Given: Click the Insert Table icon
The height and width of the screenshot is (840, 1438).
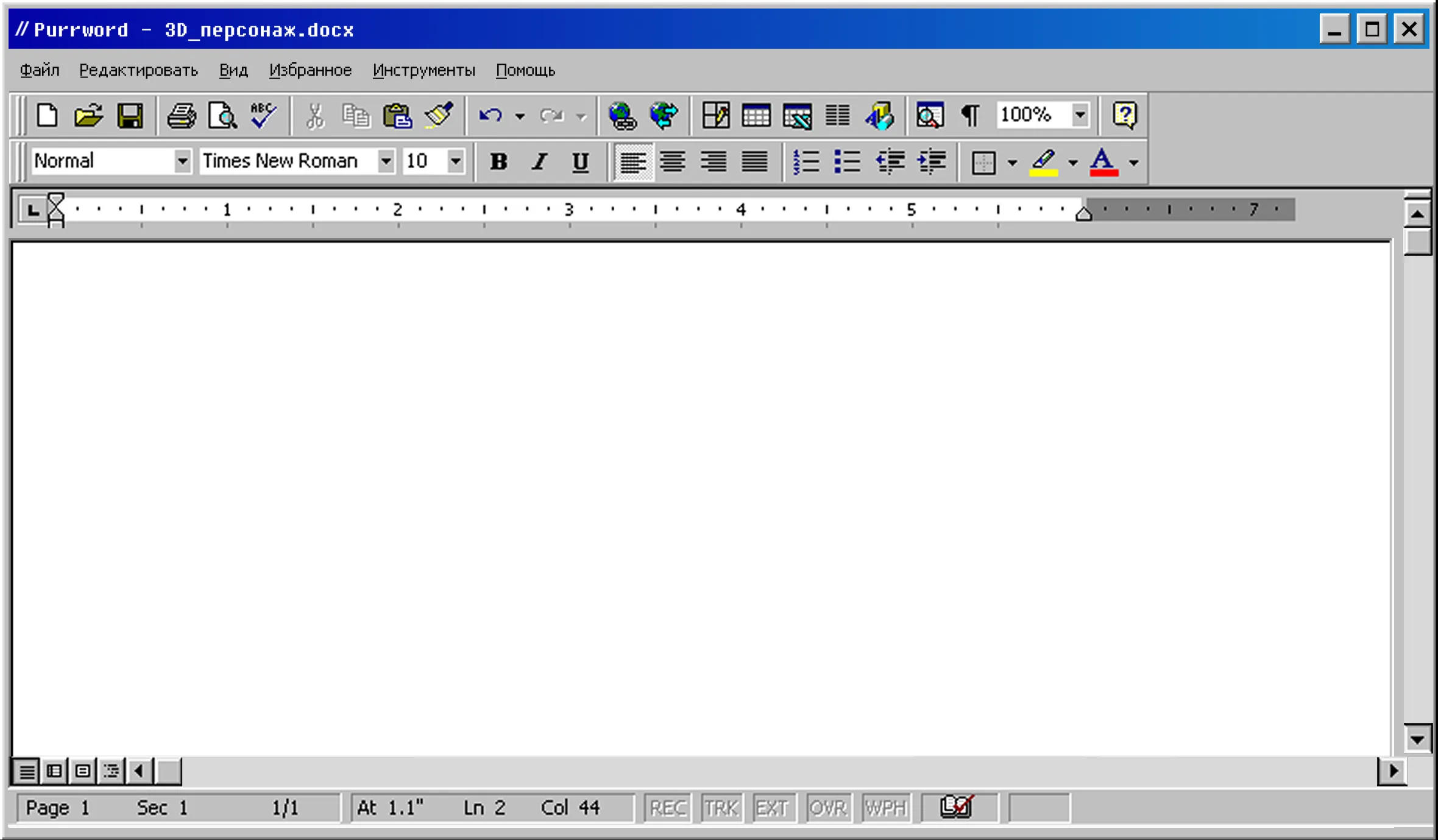Looking at the screenshot, I should coord(756,115).
